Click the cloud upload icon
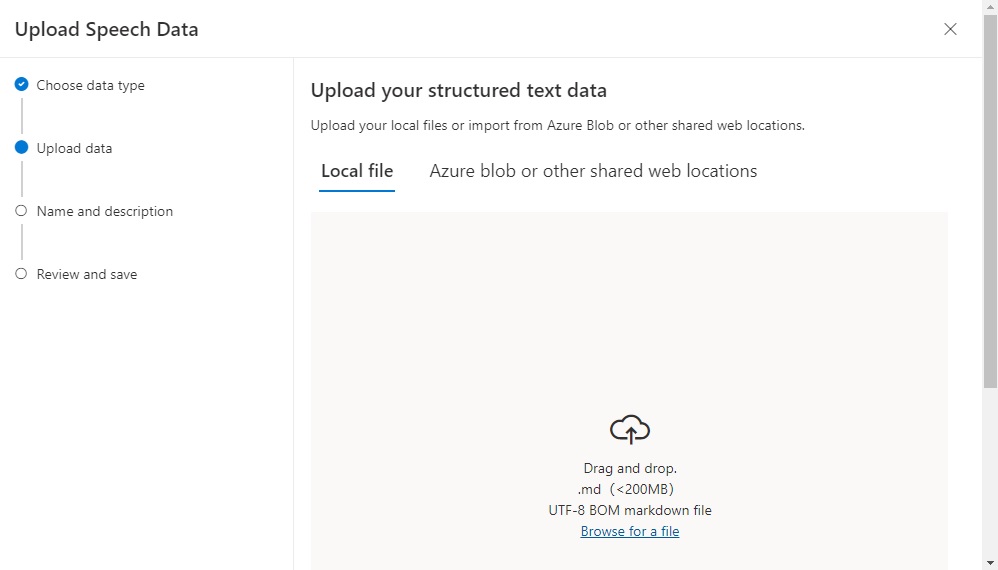 (x=630, y=429)
